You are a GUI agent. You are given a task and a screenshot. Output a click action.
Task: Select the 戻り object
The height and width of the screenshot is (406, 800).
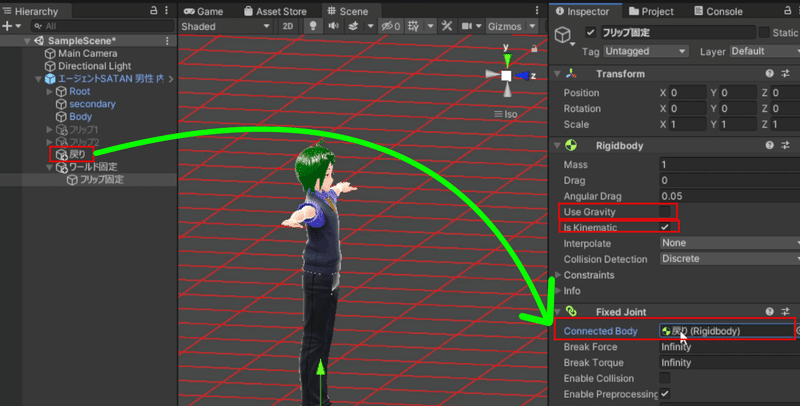(x=77, y=154)
